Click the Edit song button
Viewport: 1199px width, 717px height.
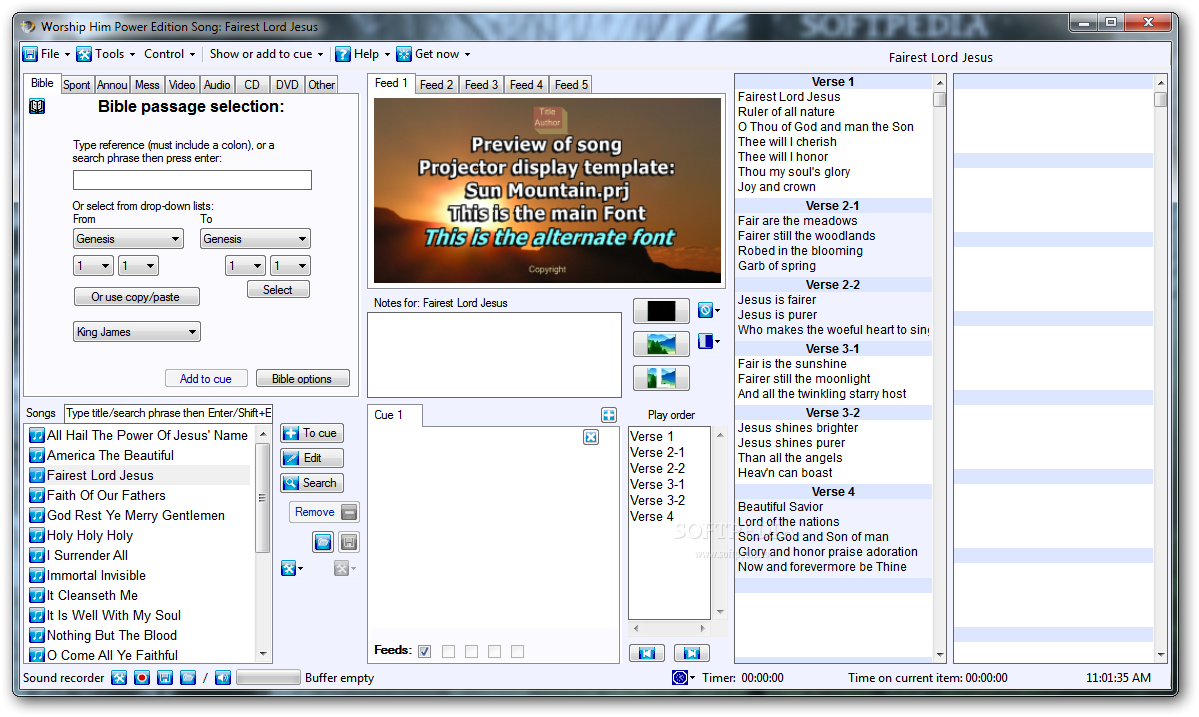[x=312, y=458]
